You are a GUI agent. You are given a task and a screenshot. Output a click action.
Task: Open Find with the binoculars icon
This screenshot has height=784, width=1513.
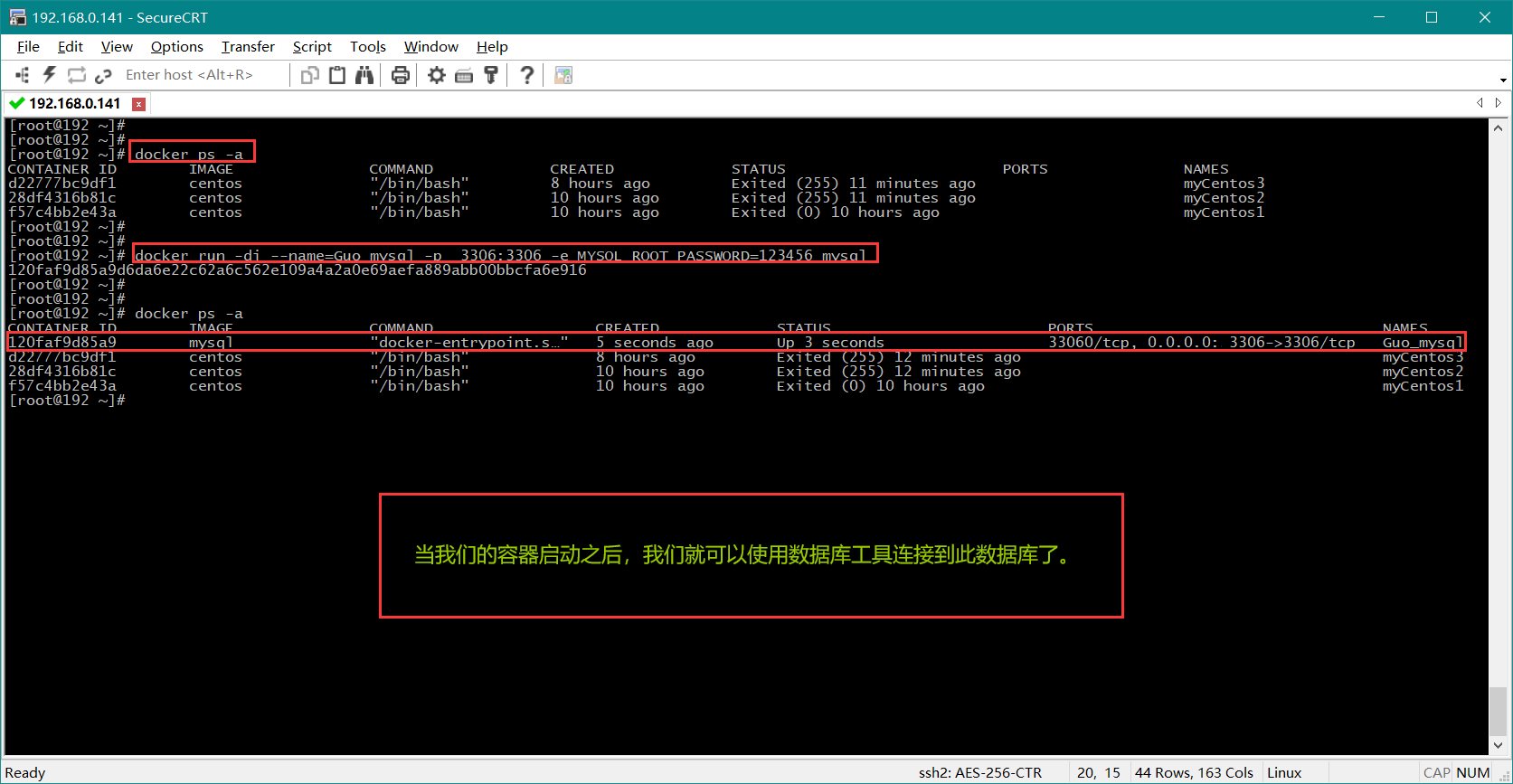(364, 75)
